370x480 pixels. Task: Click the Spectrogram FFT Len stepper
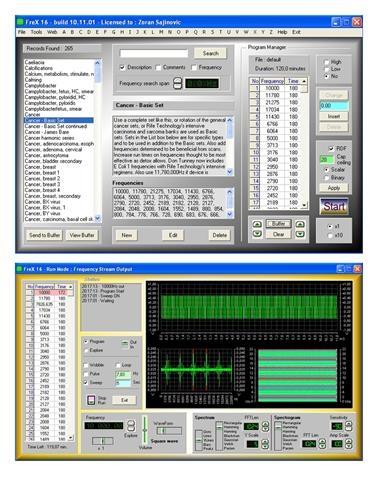click(x=322, y=444)
